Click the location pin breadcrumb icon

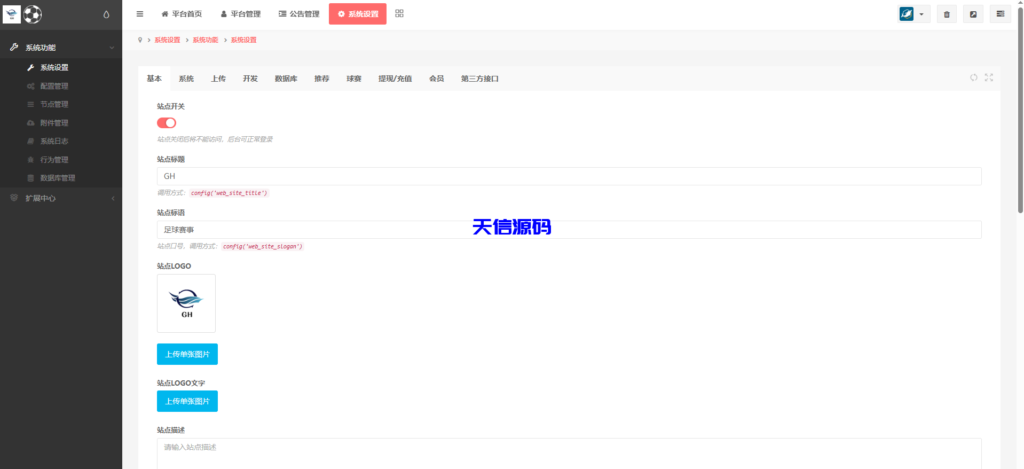coord(140,40)
